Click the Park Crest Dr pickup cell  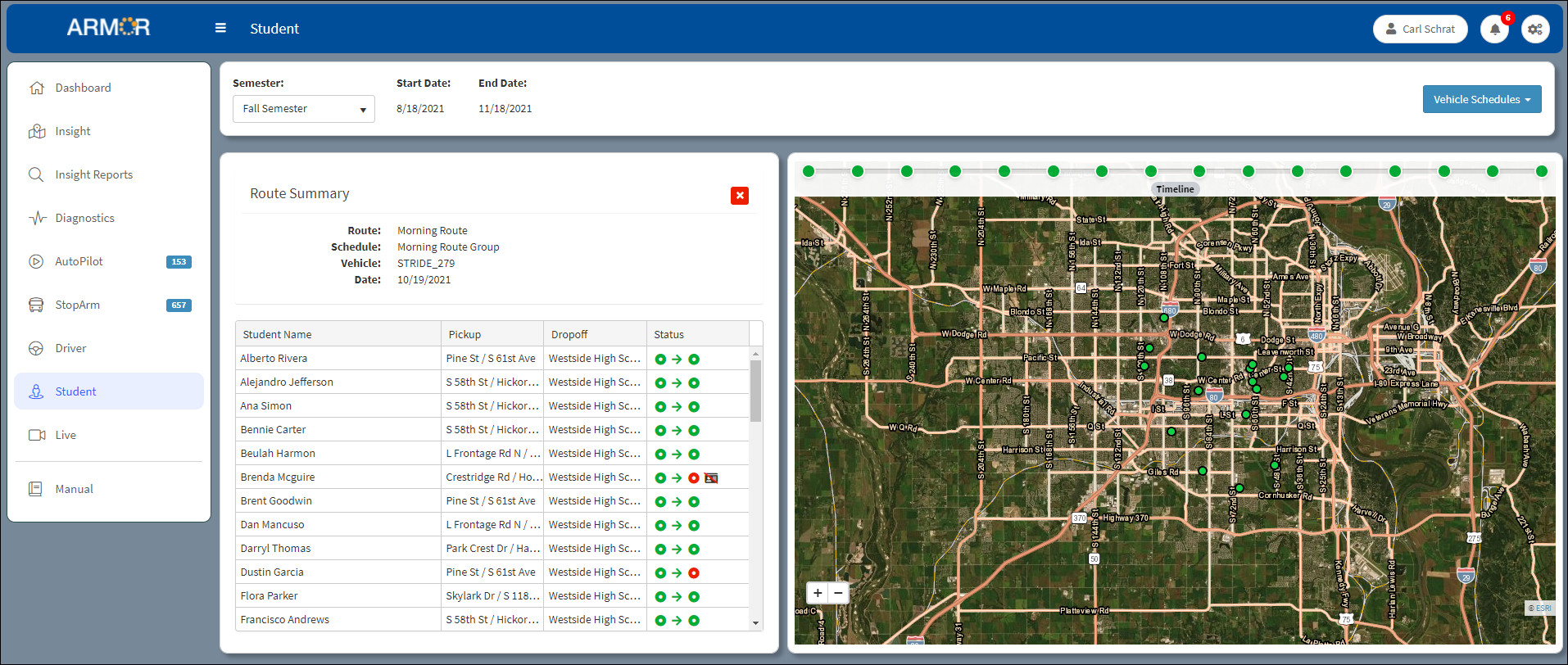coord(492,549)
